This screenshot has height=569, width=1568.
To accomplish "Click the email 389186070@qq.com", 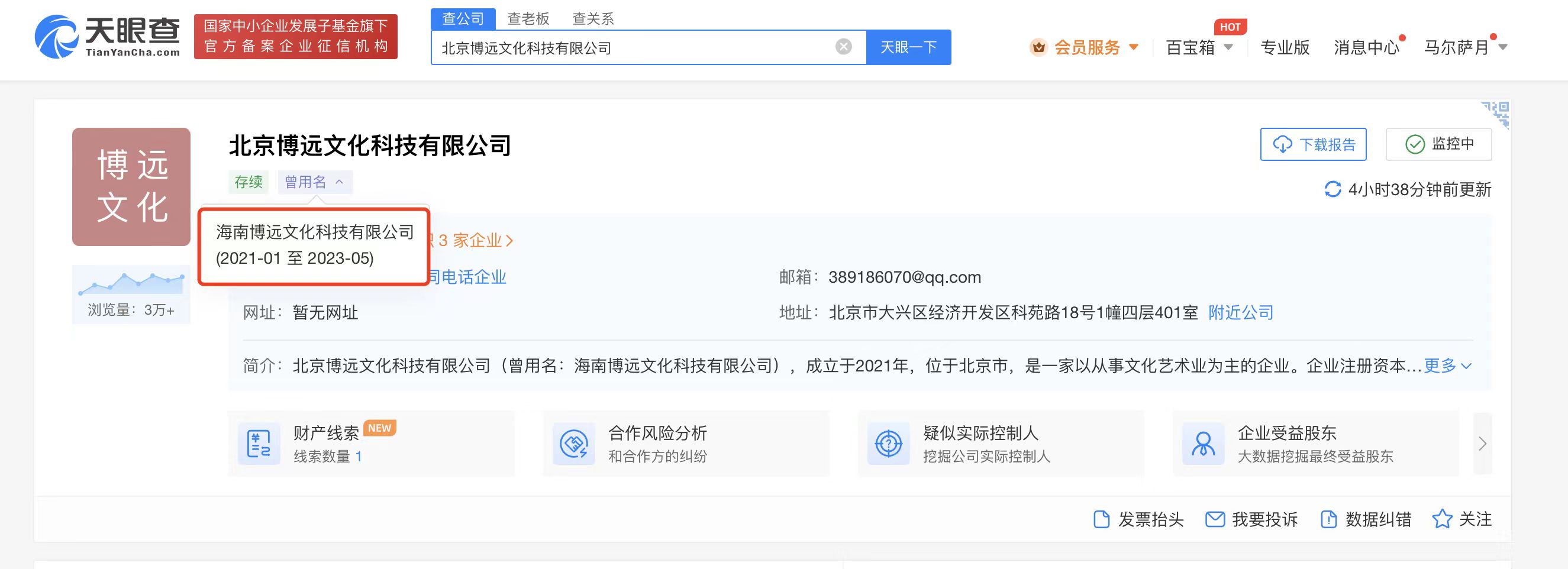I will tap(905, 277).
